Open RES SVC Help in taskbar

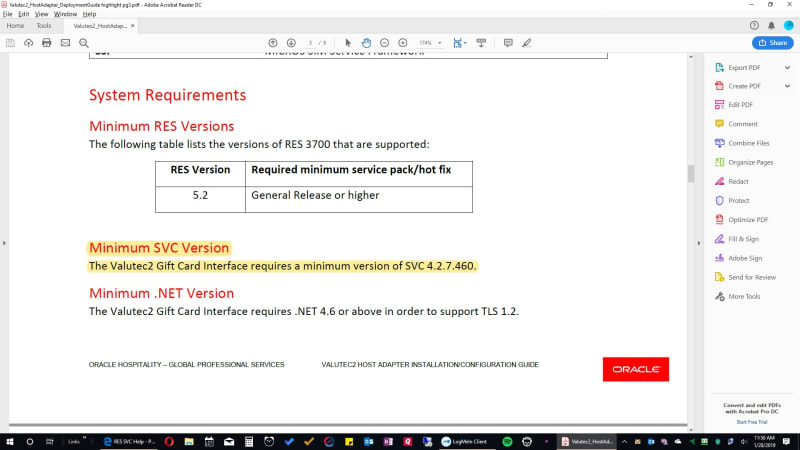(130, 442)
